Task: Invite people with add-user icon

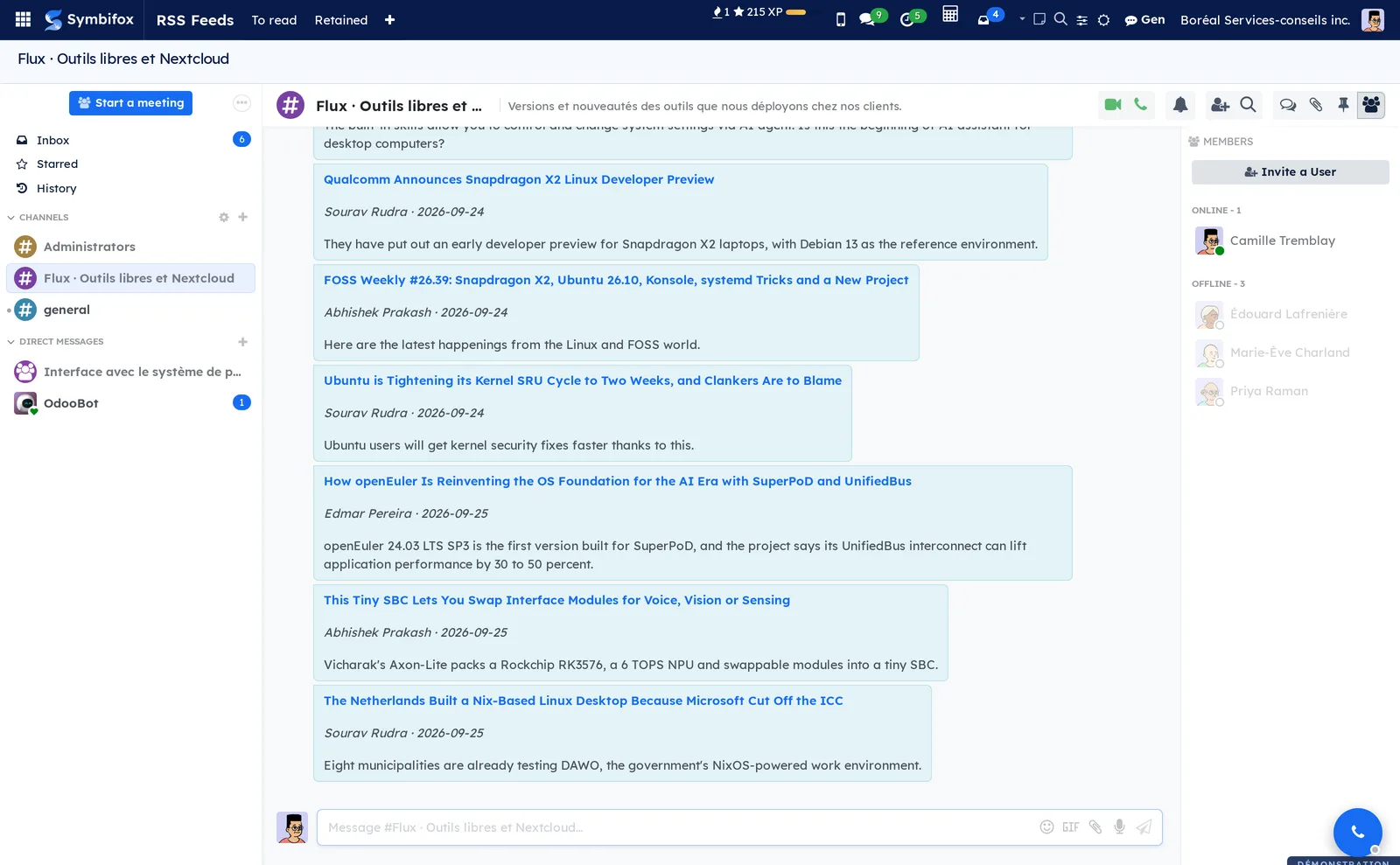Action: [1220, 105]
